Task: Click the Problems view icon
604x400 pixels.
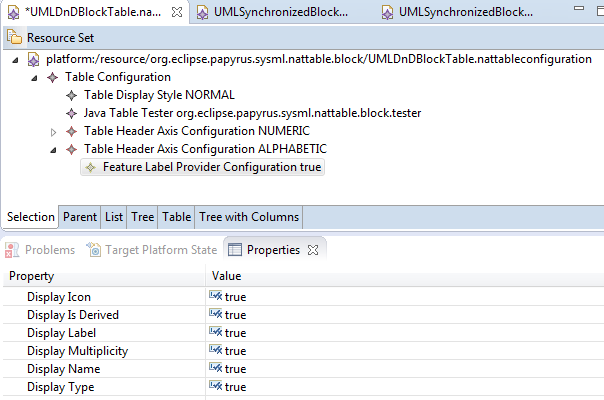Action: [x=12, y=250]
